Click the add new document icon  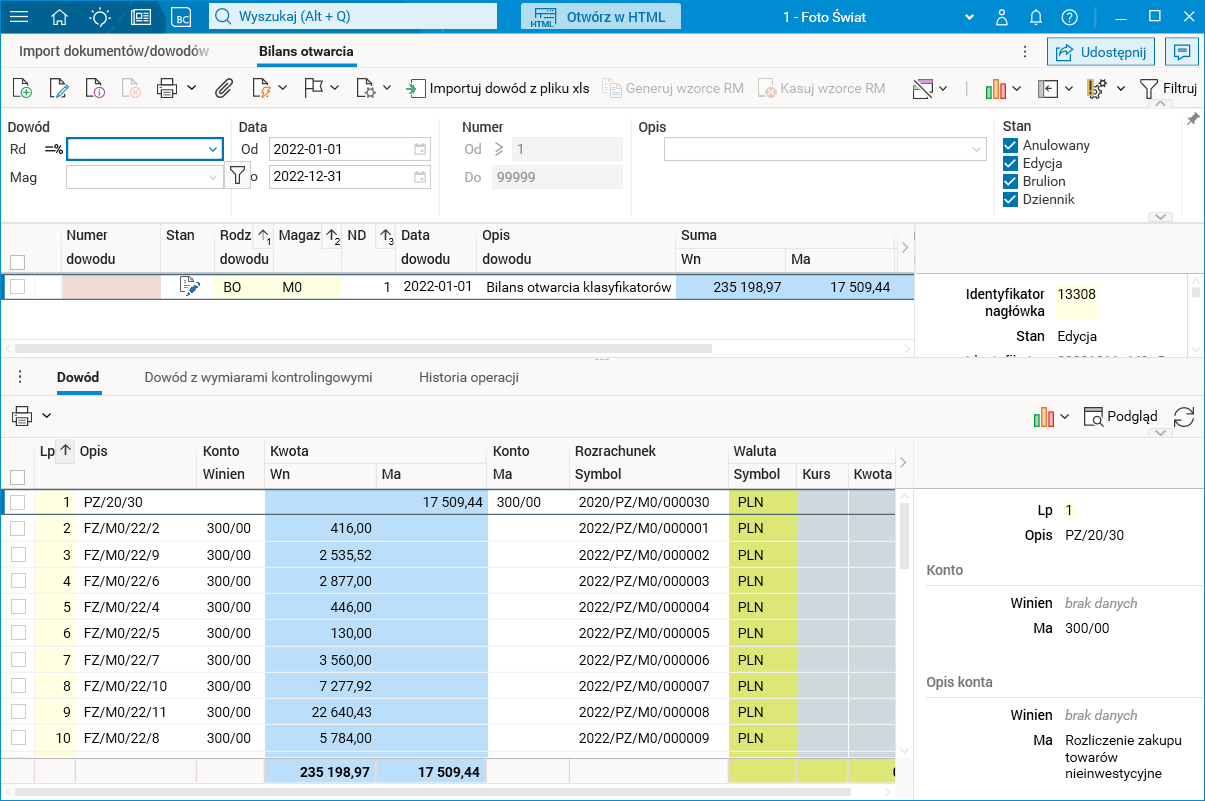[x=22, y=89]
